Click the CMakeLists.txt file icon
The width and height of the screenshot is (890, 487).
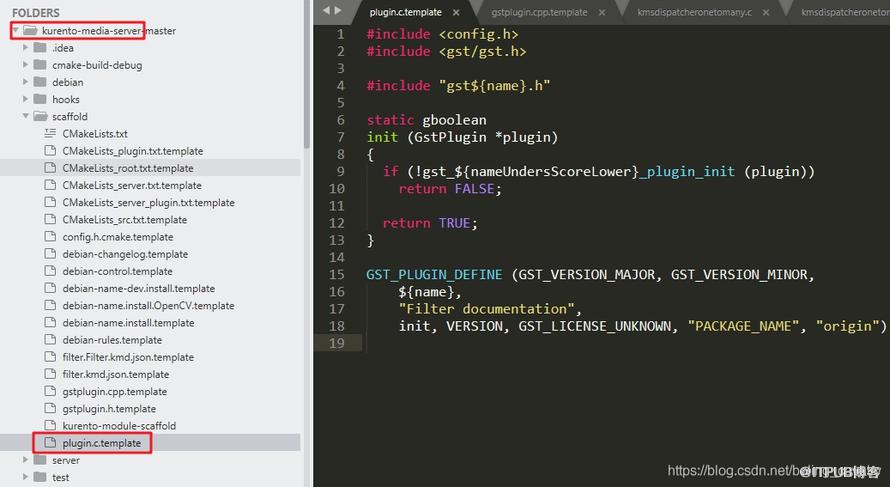51,133
